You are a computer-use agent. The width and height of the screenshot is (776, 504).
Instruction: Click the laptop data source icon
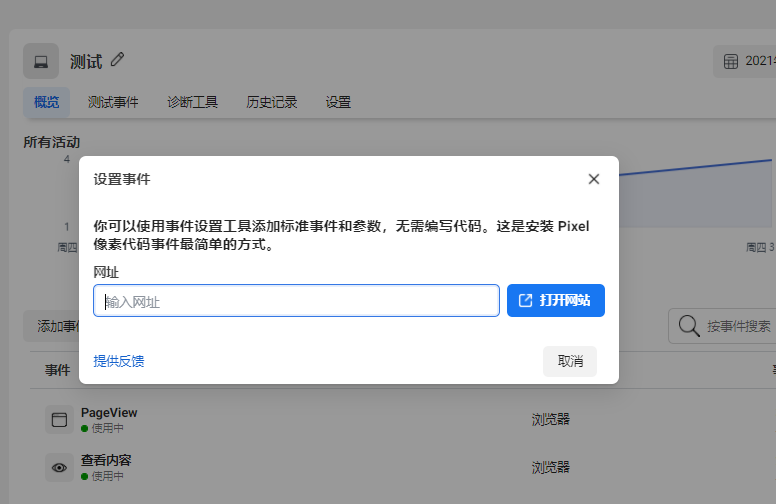pyautogui.click(x=41, y=61)
